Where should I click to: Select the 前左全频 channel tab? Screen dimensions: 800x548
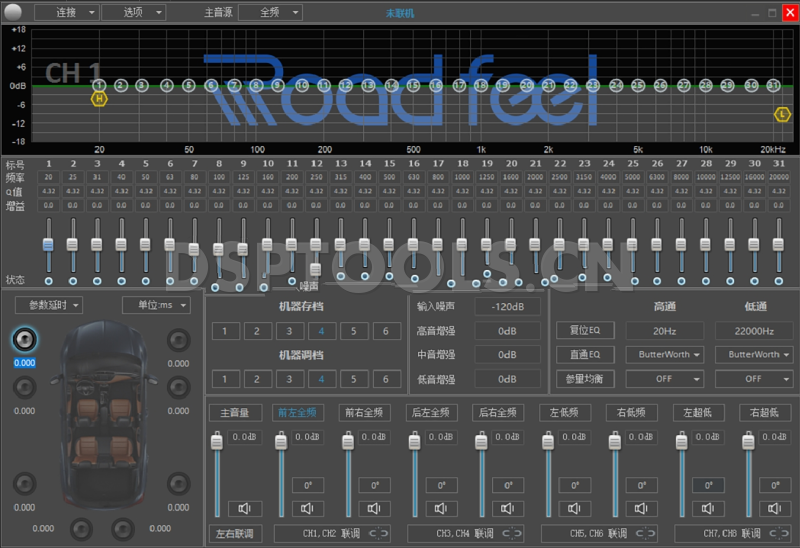pos(297,412)
